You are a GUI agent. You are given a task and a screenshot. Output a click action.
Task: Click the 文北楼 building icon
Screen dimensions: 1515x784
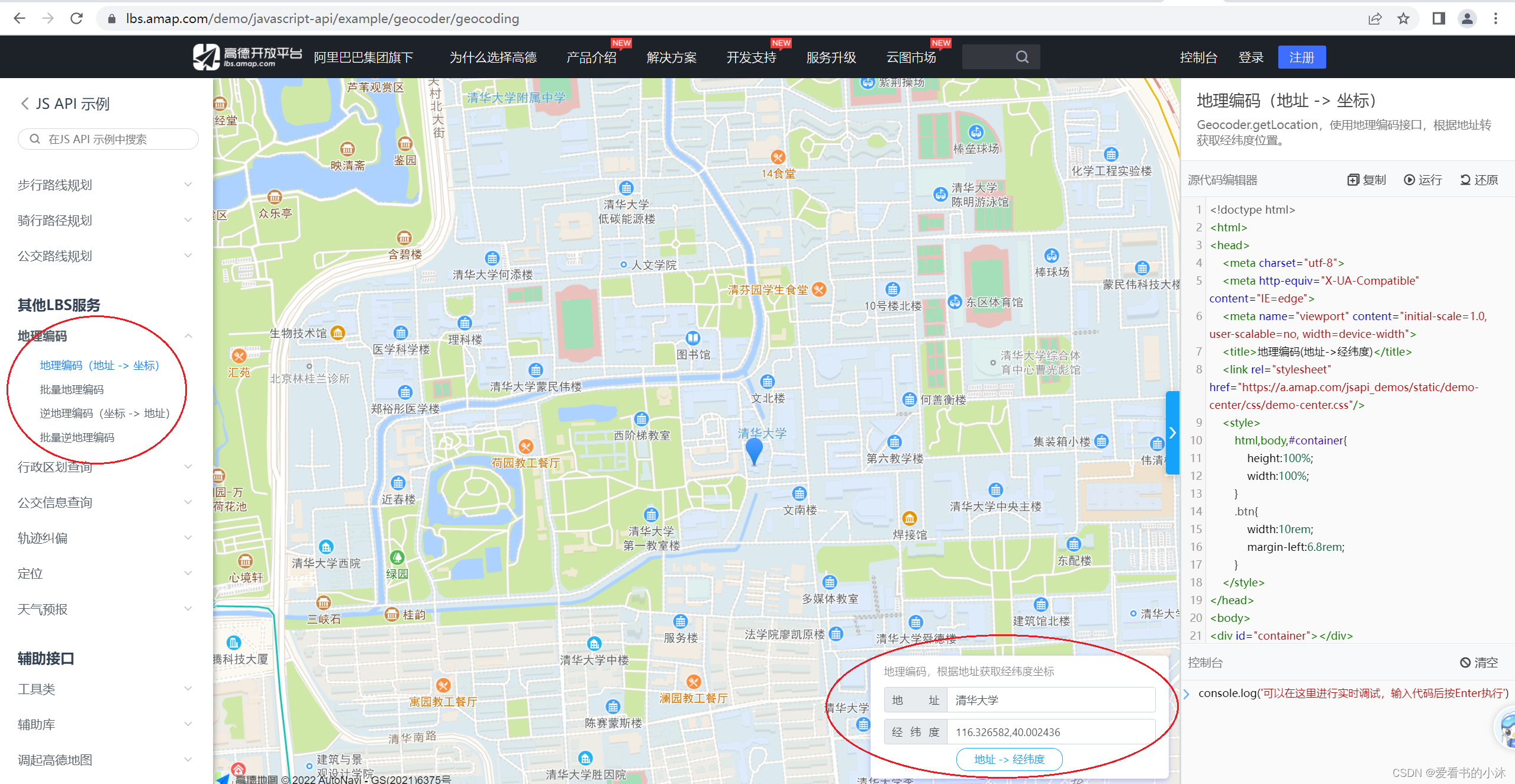click(x=768, y=382)
